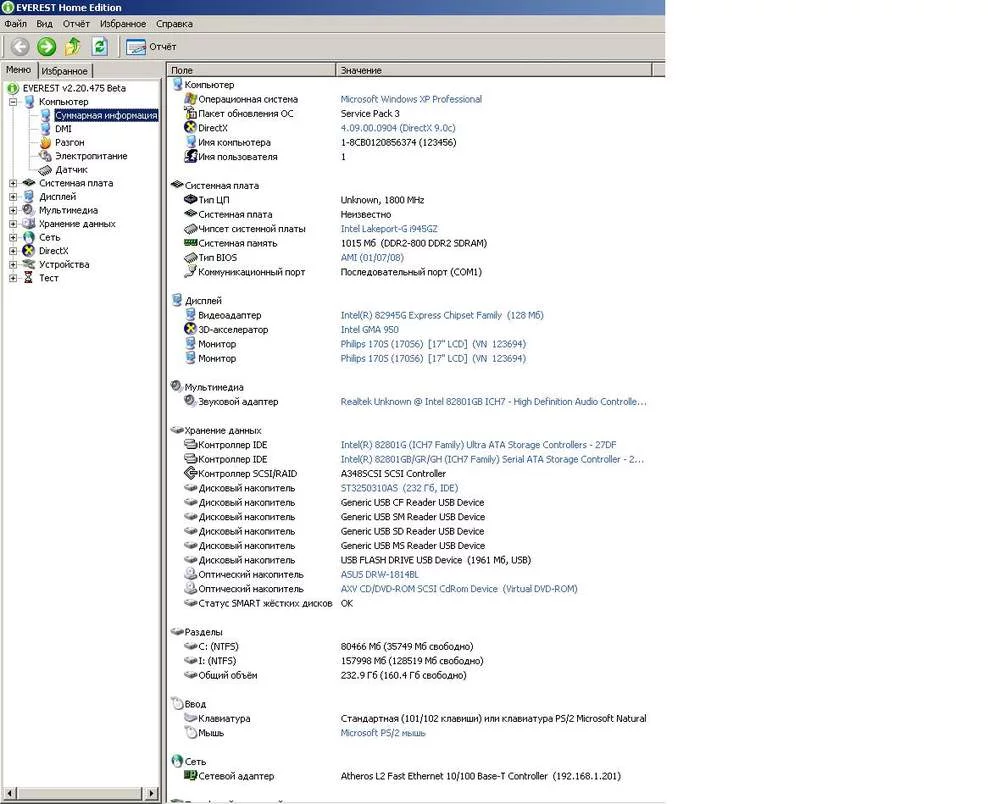Open the AMI (01/07/08) BIOS link
The height and width of the screenshot is (804, 1000).
pos(372,258)
